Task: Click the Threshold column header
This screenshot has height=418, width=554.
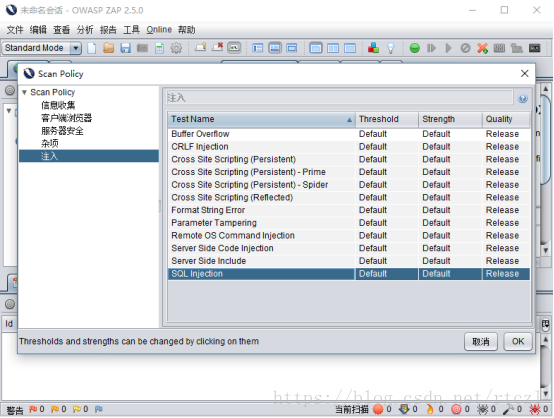Action: pos(387,119)
